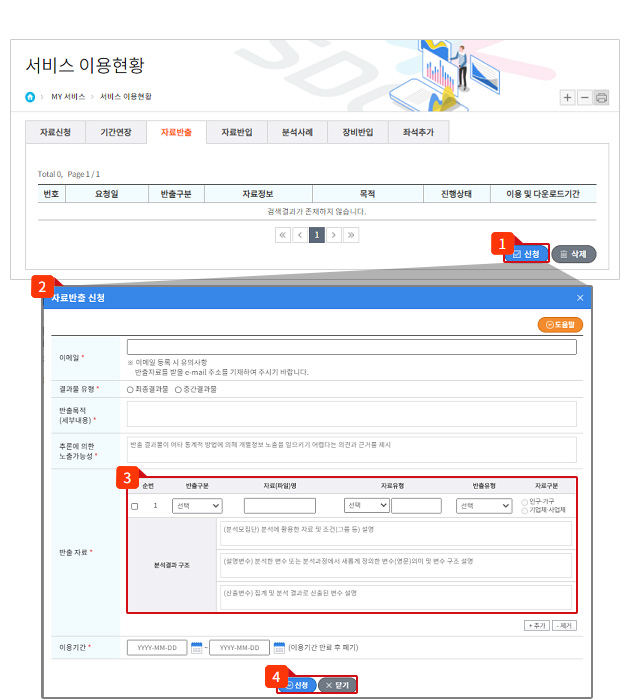
Task: Open the 좌석추가 tab
Action: pos(418,132)
